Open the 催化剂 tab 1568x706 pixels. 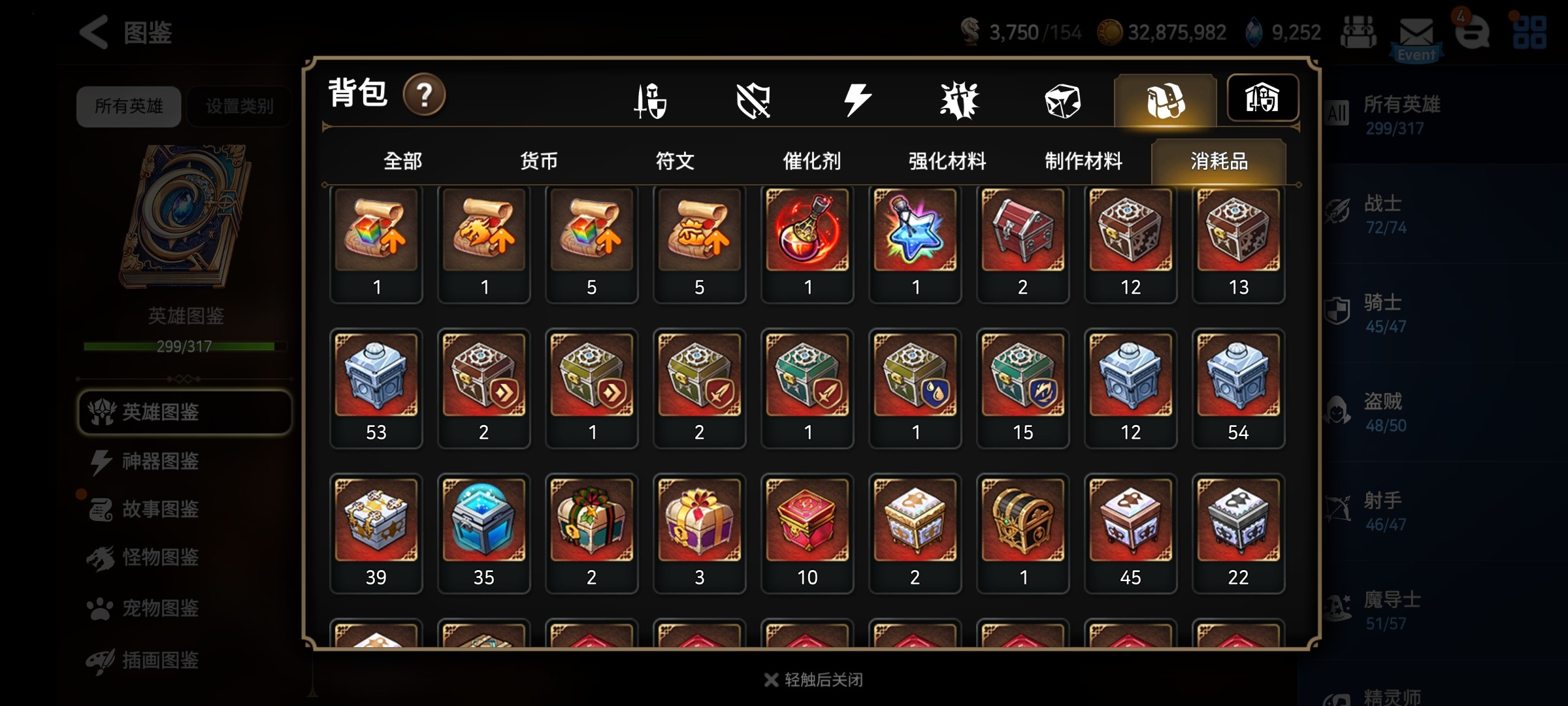pyautogui.click(x=811, y=161)
